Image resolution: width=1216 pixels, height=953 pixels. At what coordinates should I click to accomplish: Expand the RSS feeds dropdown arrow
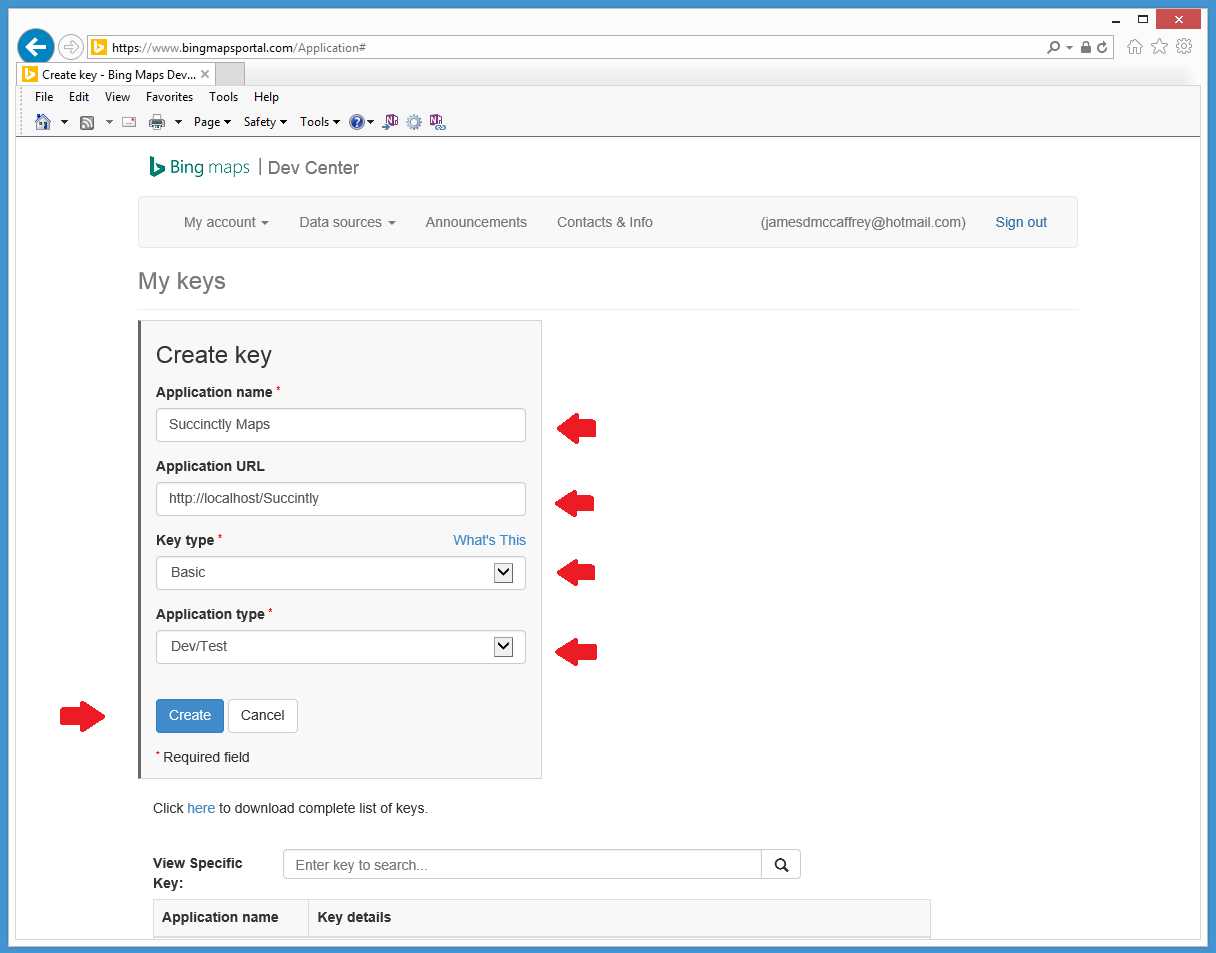pyautogui.click(x=109, y=122)
